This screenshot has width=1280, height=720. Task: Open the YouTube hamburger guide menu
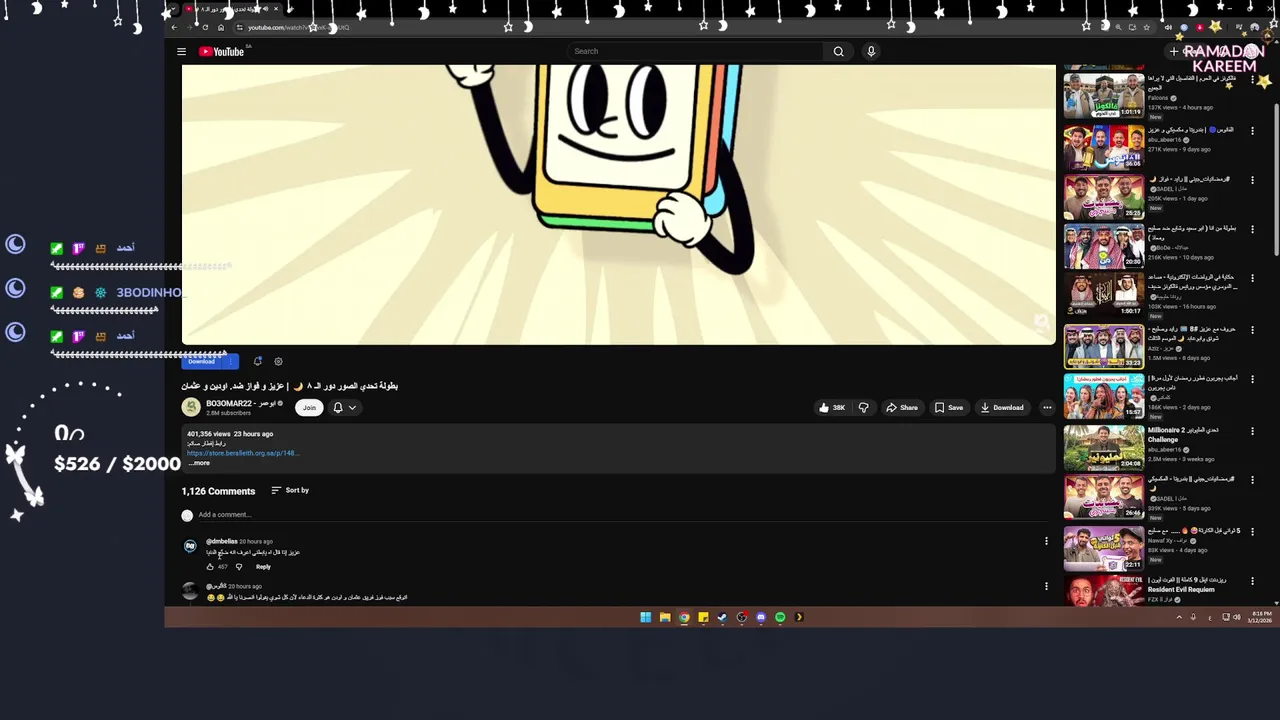click(x=181, y=51)
